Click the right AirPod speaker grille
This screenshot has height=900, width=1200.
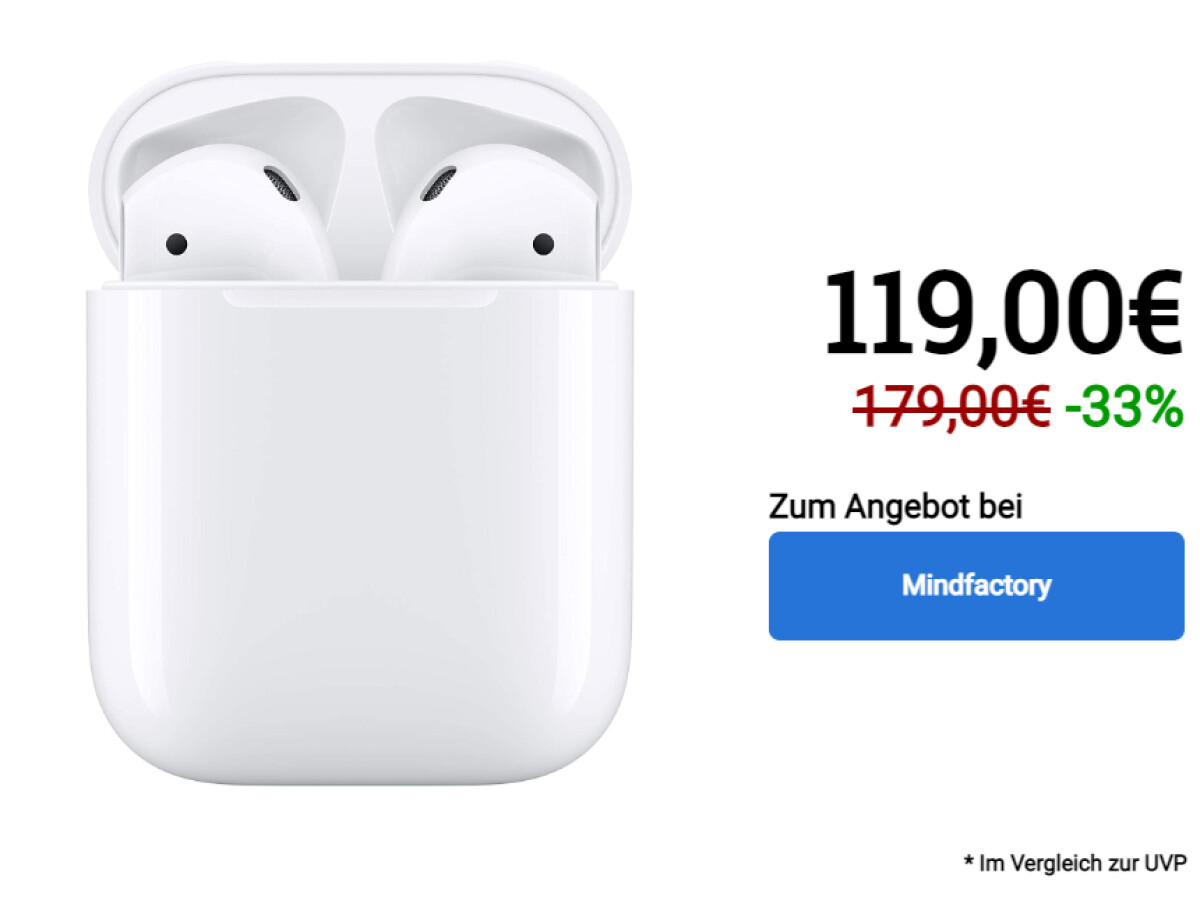click(x=437, y=185)
